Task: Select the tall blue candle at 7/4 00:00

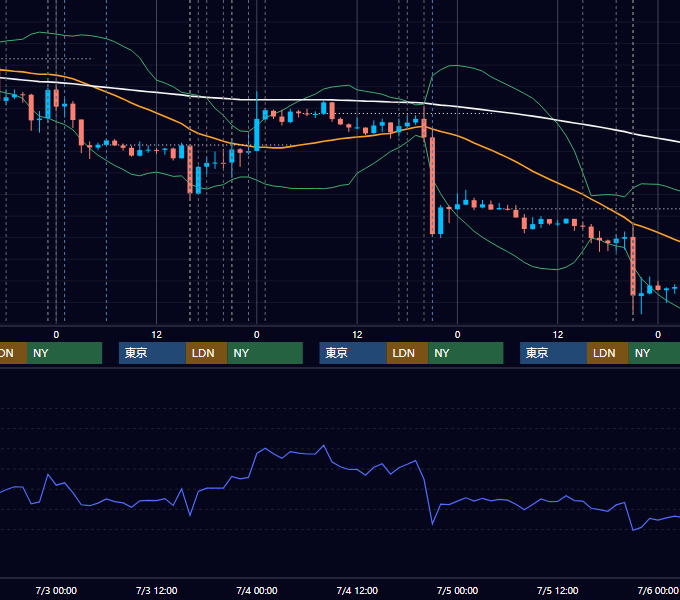Action: click(x=257, y=135)
